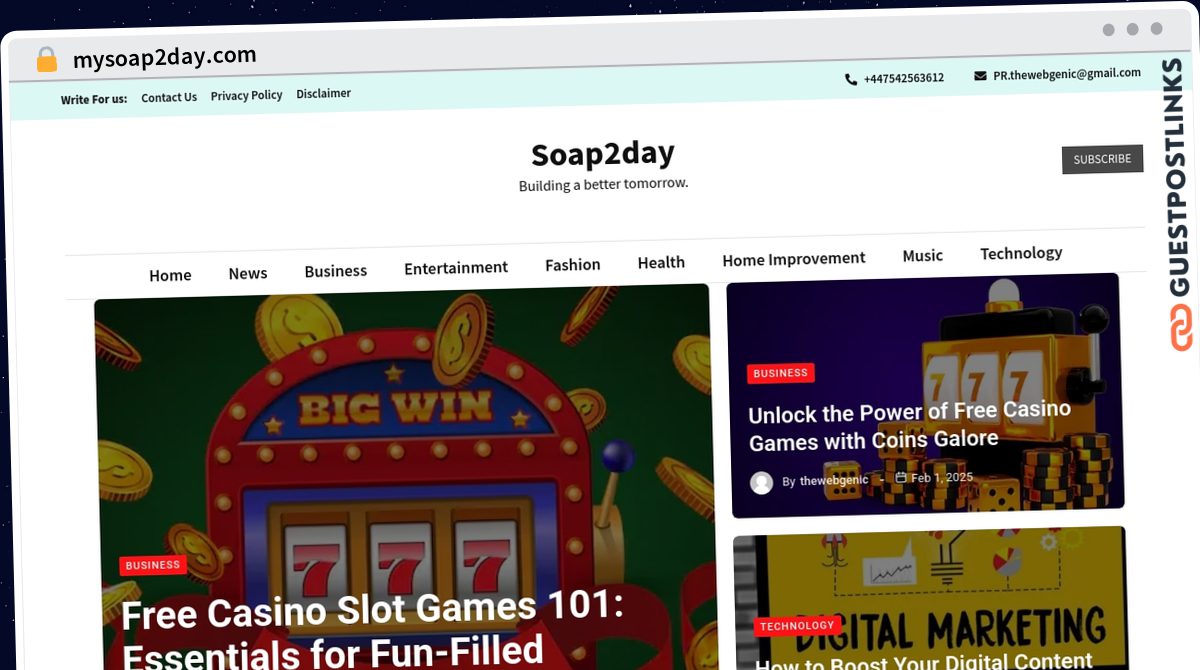Open the Home Improvement menu item
The width and height of the screenshot is (1200, 670).
[794, 259]
